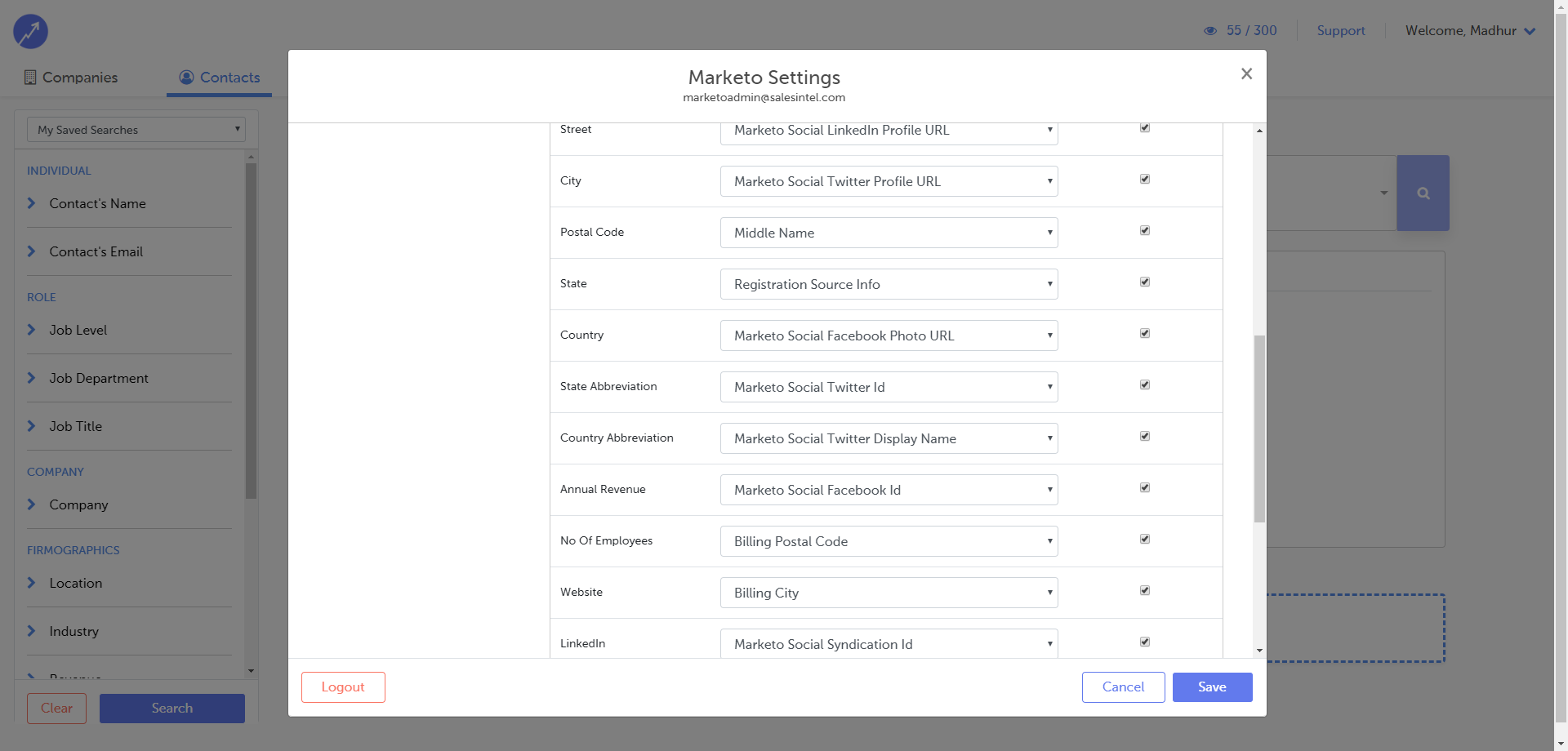Open the No Of Employees mapping dropdown
This screenshot has width=1568, height=751.
pos(889,541)
